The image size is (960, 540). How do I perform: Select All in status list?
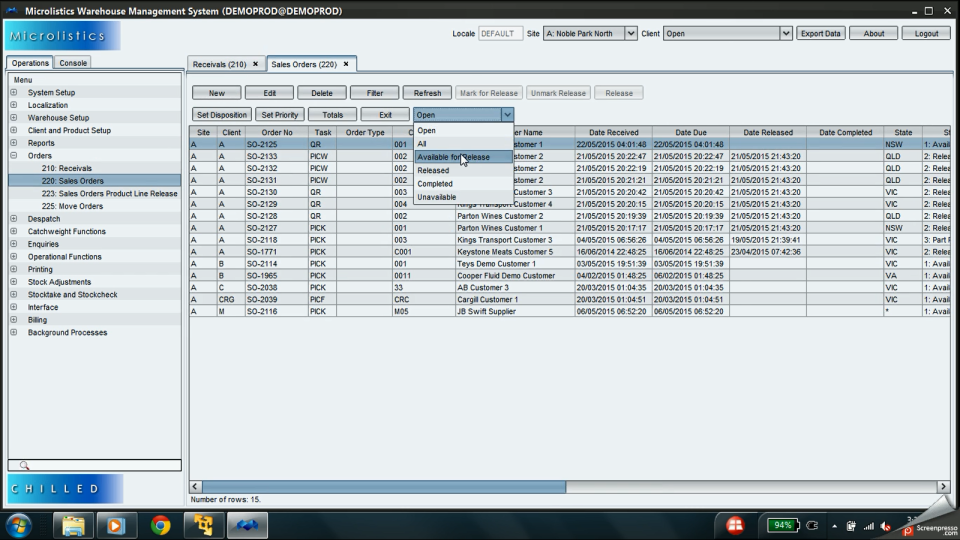(463, 144)
